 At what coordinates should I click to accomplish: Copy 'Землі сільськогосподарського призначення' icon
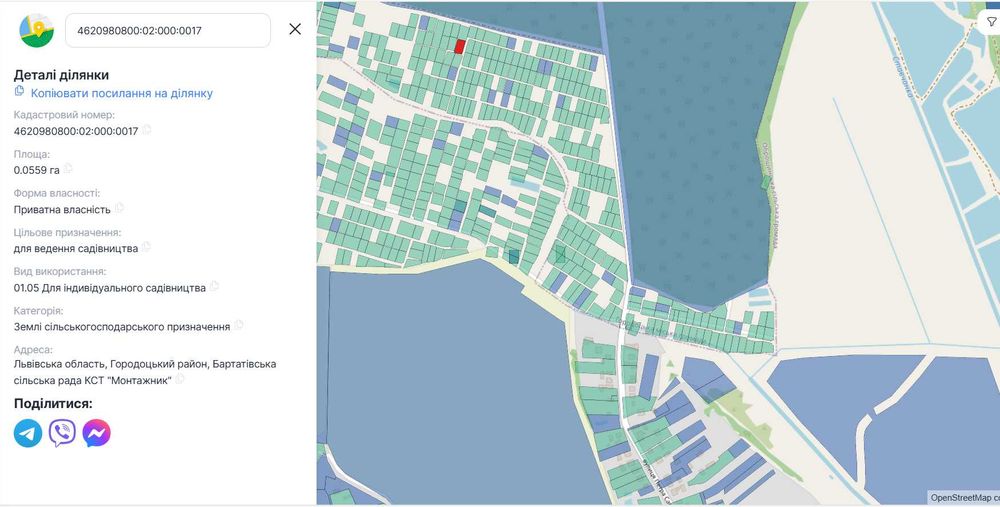pos(239,325)
